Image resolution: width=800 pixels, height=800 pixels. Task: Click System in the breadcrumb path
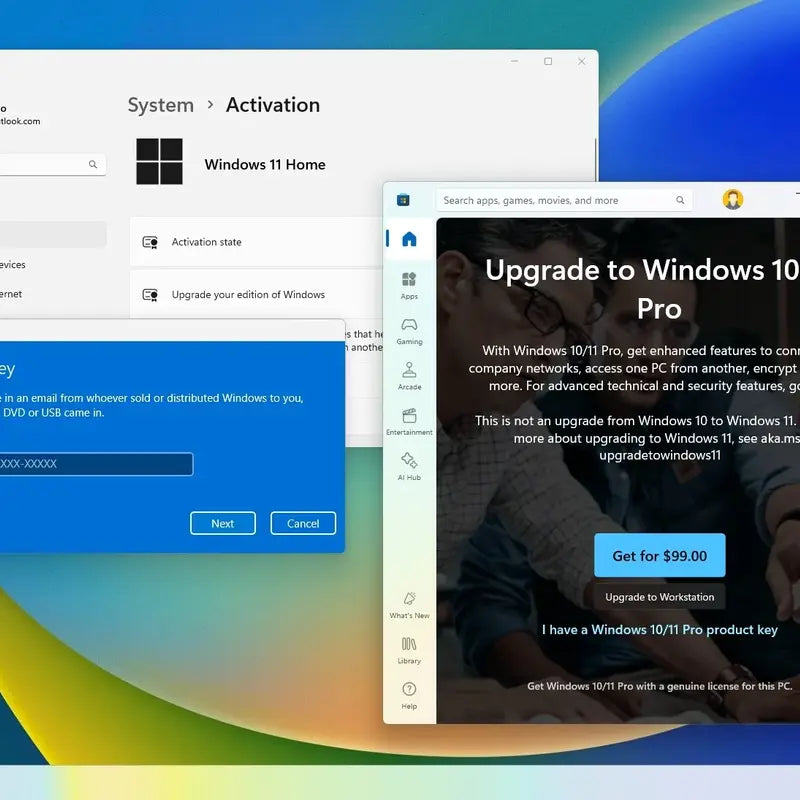pyautogui.click(x=159, y=105)
